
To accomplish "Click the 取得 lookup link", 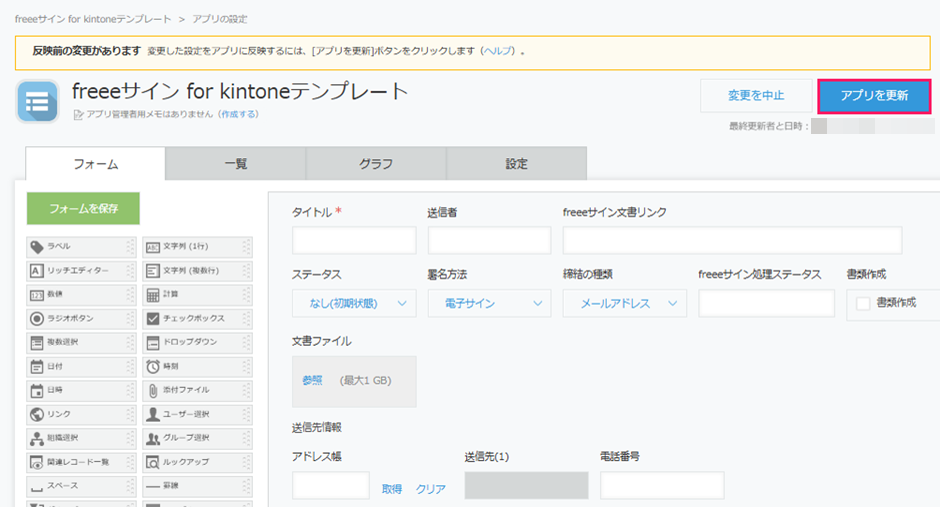I will point(392,489).
